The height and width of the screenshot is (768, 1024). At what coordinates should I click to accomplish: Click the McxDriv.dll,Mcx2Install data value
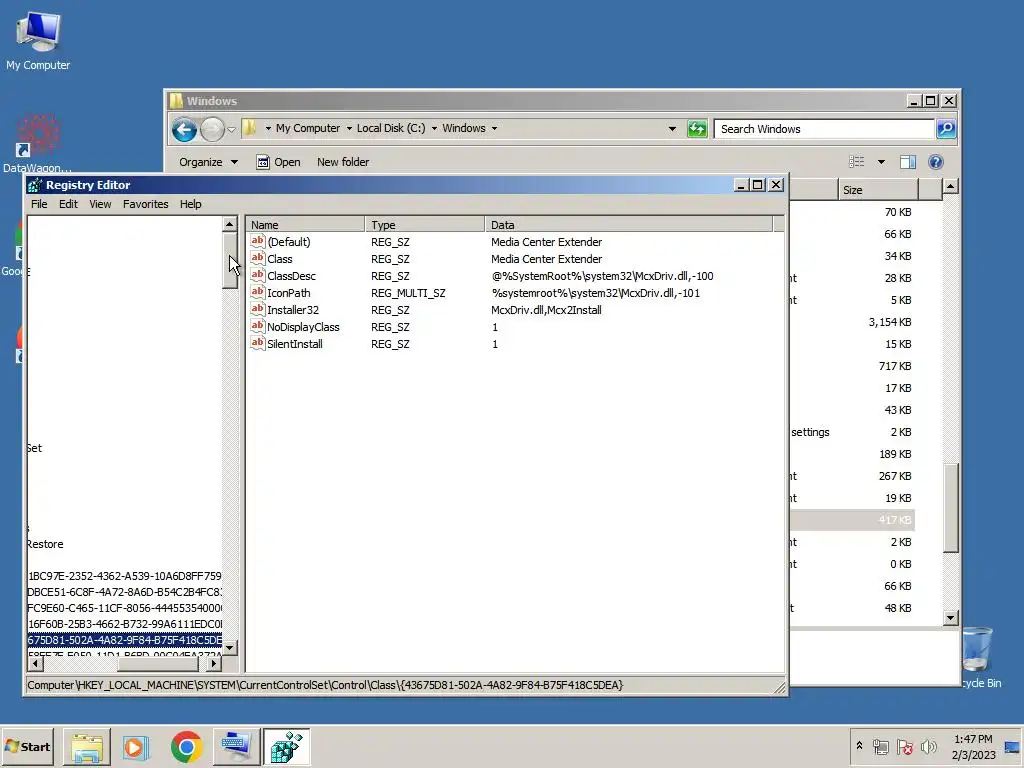(546, 310)
